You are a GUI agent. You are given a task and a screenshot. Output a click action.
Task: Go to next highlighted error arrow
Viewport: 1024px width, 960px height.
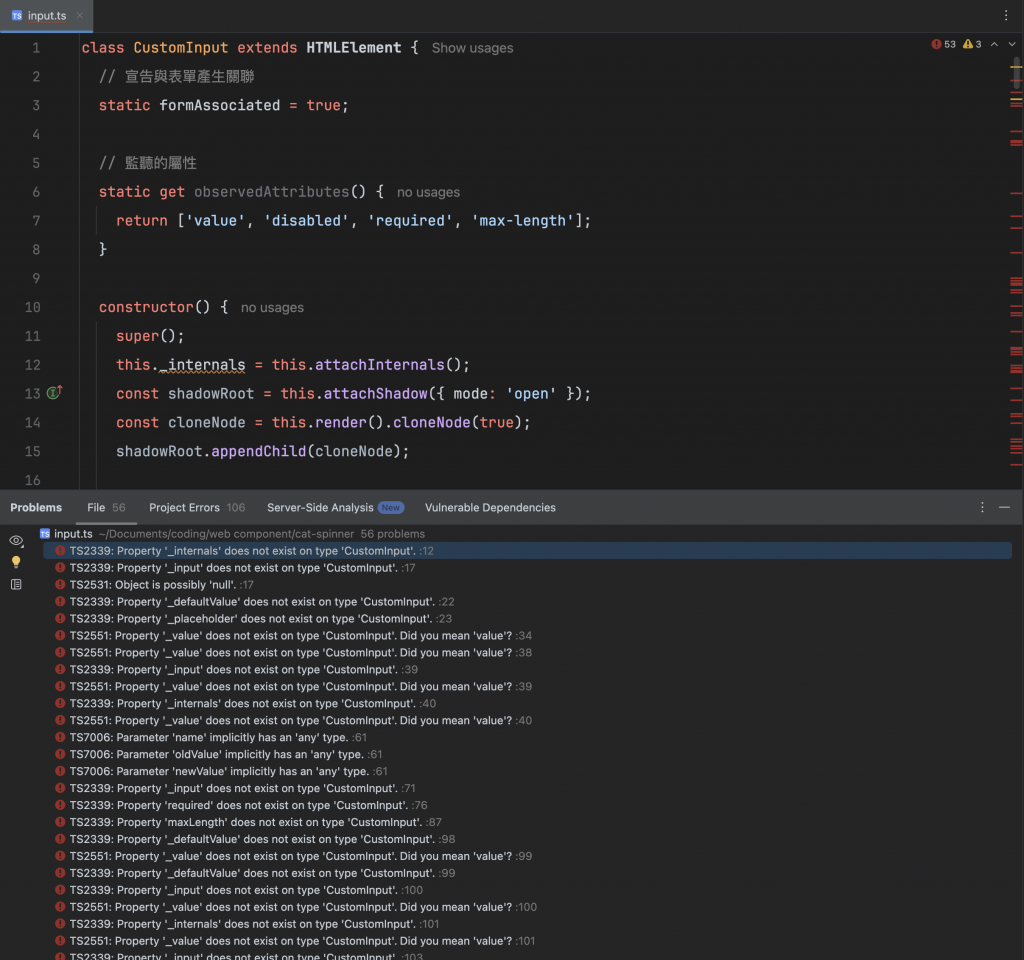tap(1012, 44)
